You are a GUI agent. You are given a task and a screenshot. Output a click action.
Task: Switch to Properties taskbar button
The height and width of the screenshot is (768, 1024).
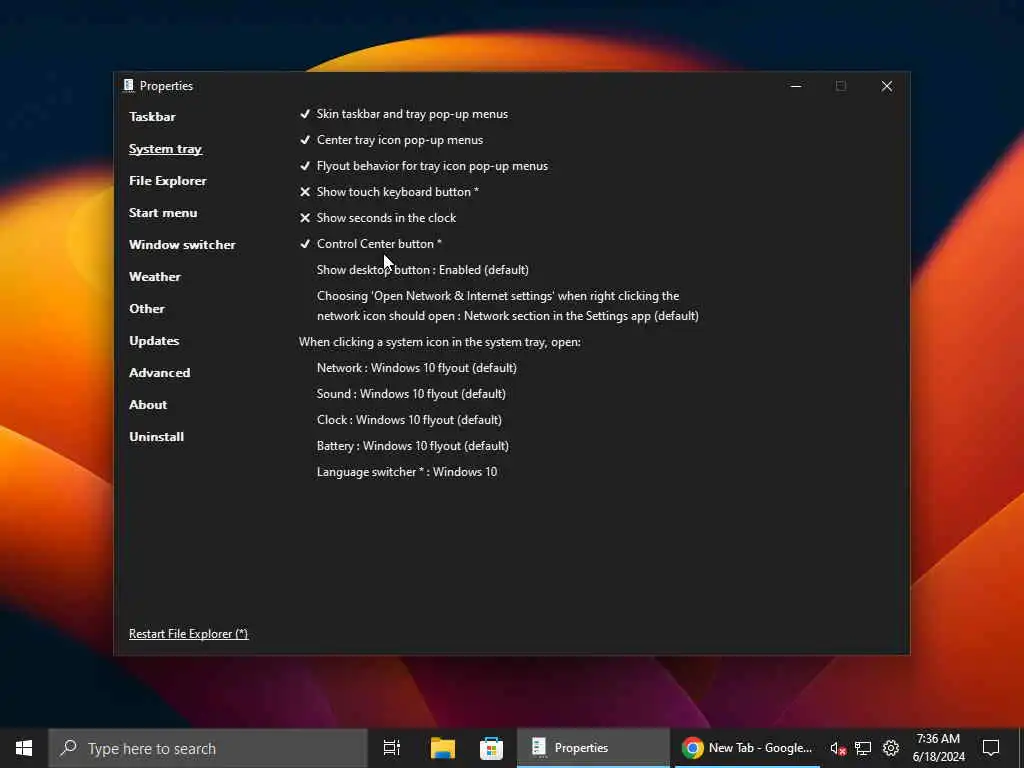(593, 748)
